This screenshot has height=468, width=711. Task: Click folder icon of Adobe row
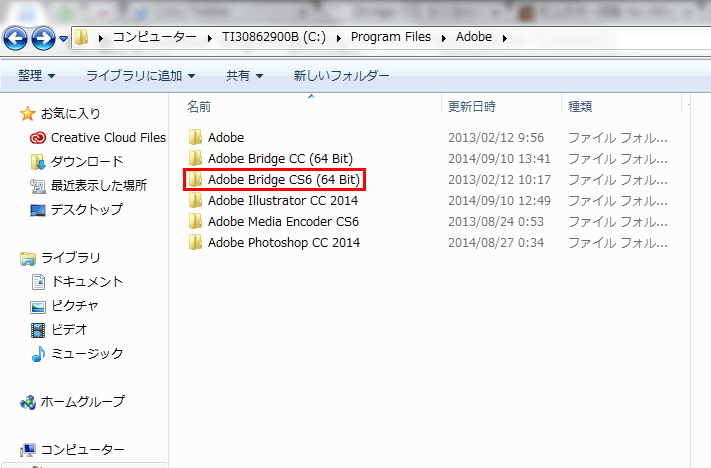point(195,137)
